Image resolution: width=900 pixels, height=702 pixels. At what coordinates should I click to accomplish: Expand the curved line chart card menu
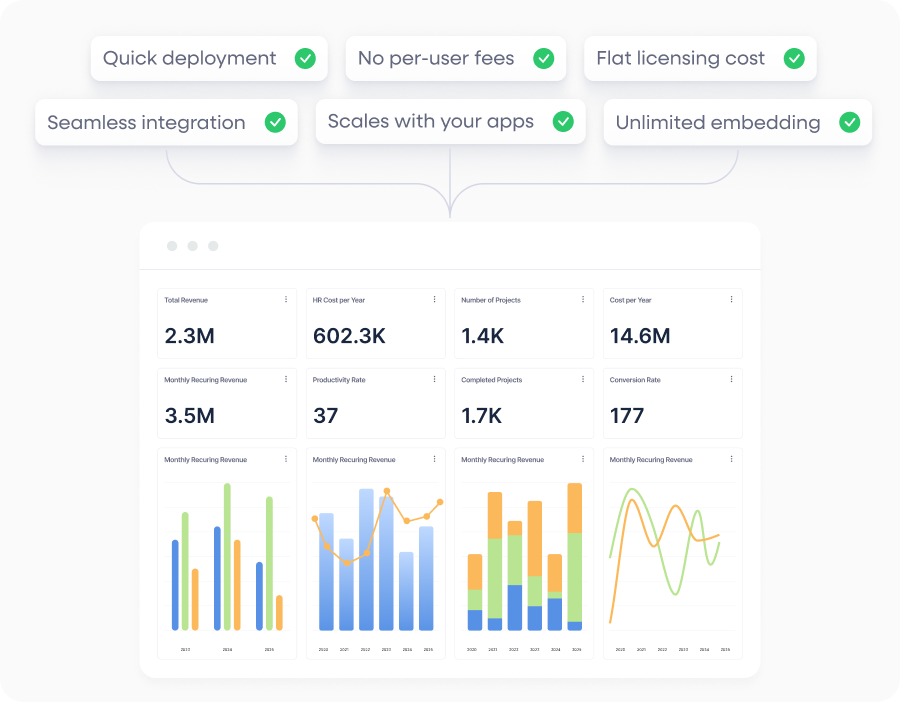pyautogui.click(x=731, y=460)
